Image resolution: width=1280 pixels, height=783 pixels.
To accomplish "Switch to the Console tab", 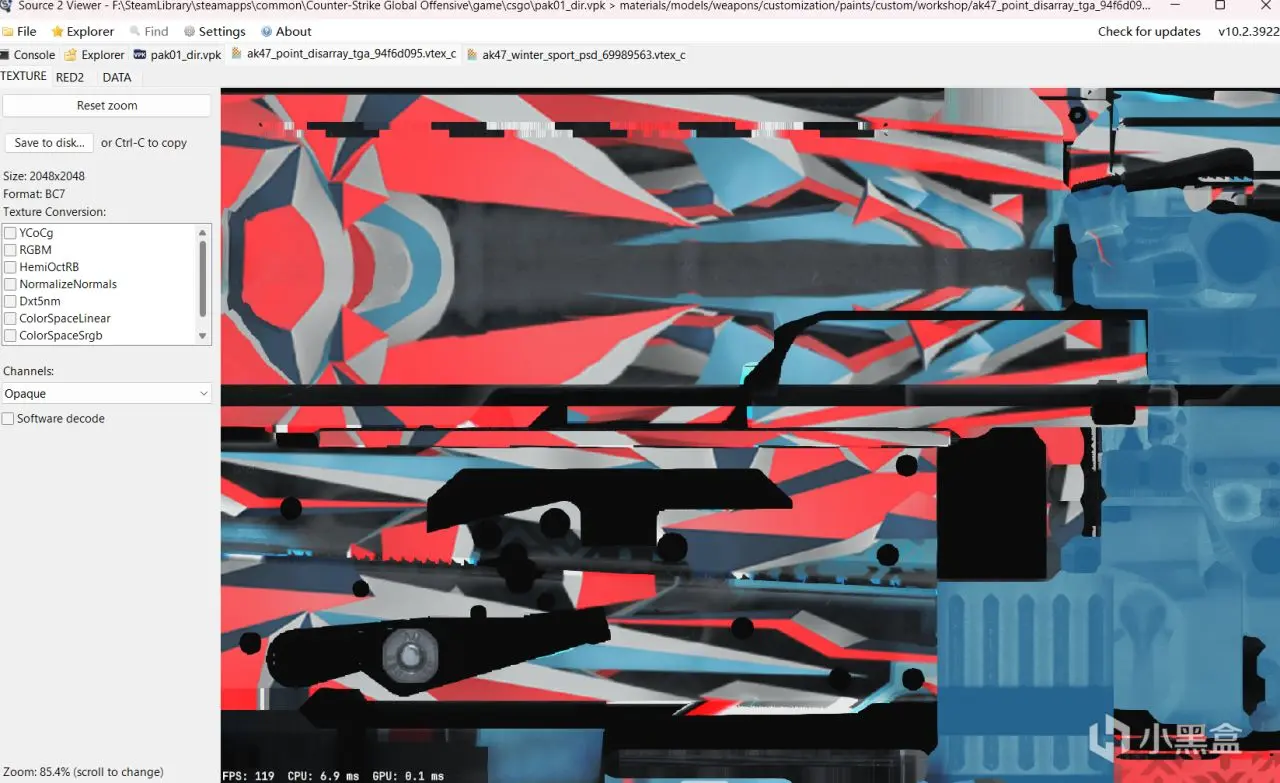I will click(x=28, y=55).
